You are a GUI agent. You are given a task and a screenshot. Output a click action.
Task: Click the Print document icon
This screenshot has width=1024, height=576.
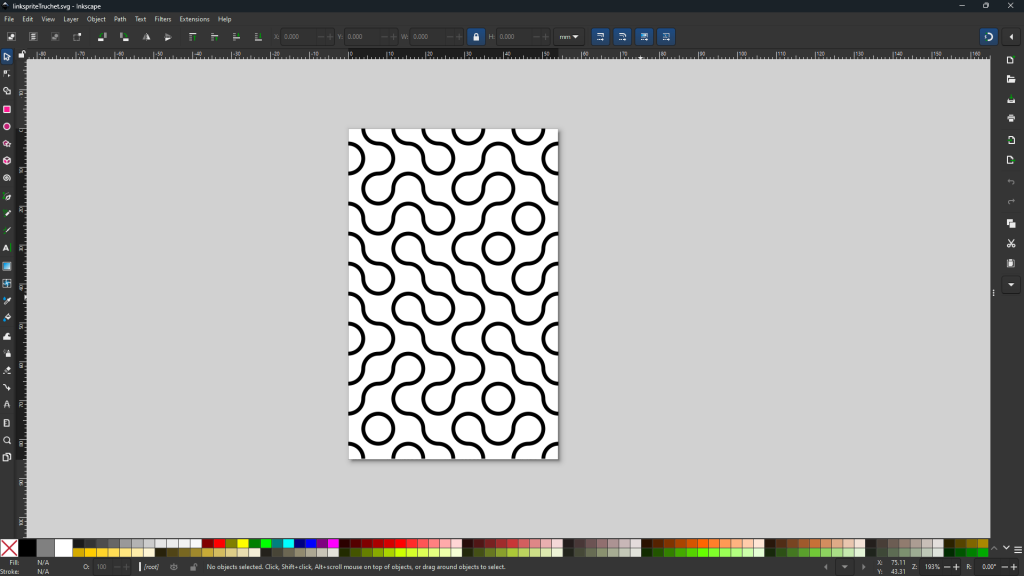(x=1011, y=118)
